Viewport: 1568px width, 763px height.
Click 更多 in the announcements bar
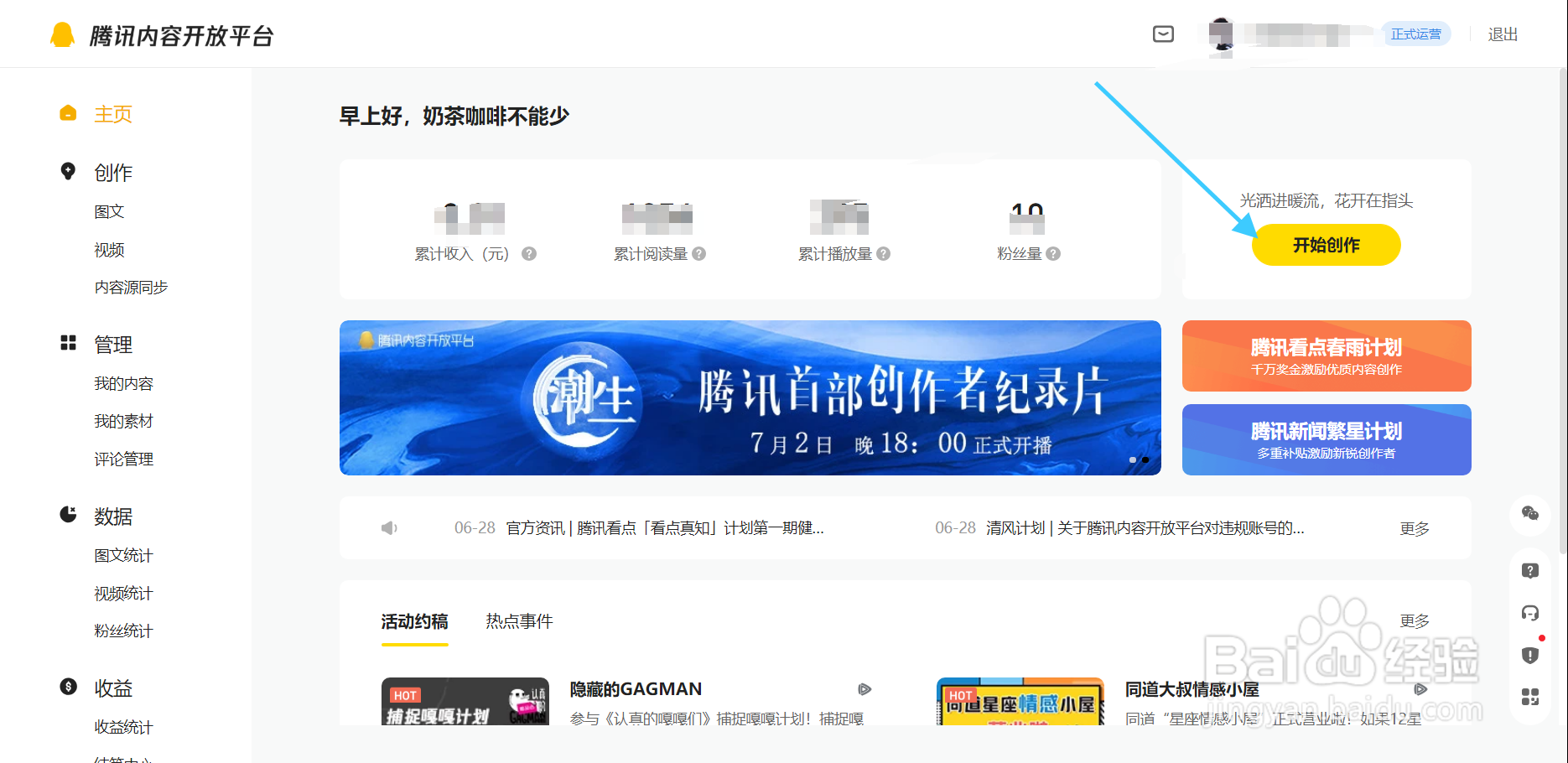[x=1415, y=528]
